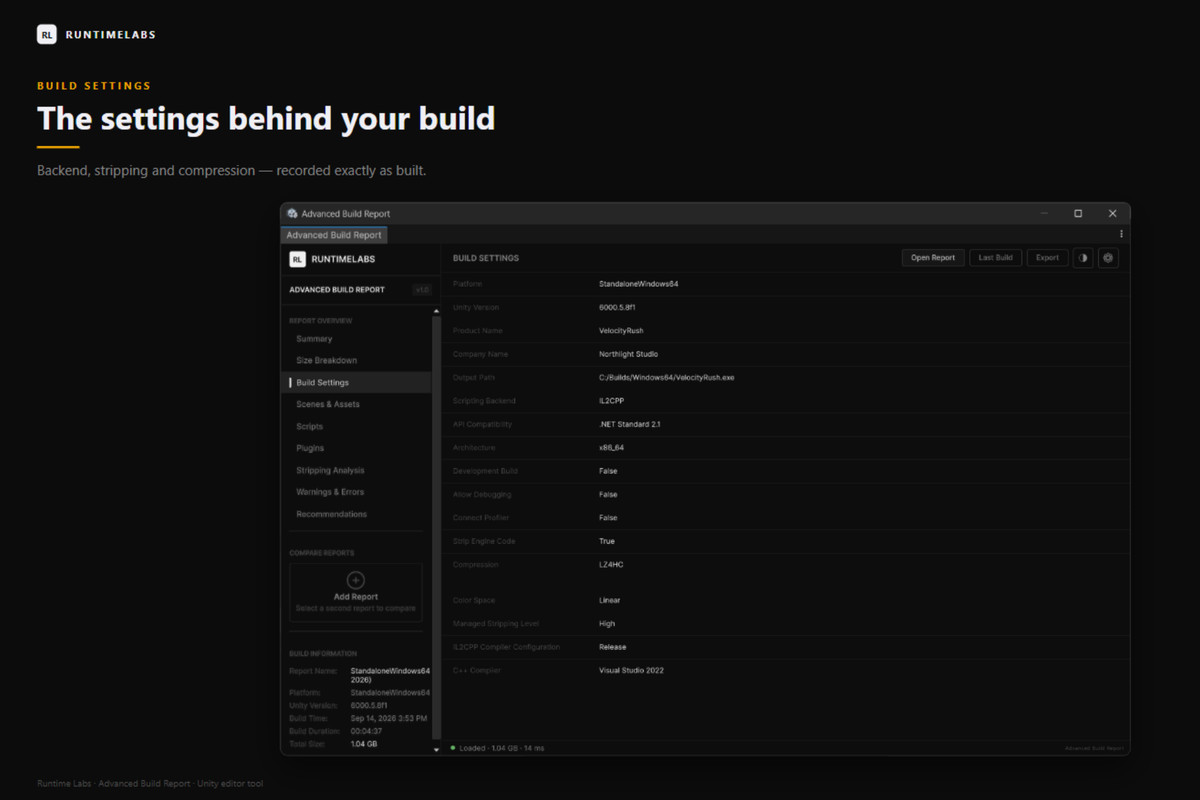Viewport: 1200px width, 800px height.
Task: Click the sidebar scroll down arrow
Action: pos(436,749)
